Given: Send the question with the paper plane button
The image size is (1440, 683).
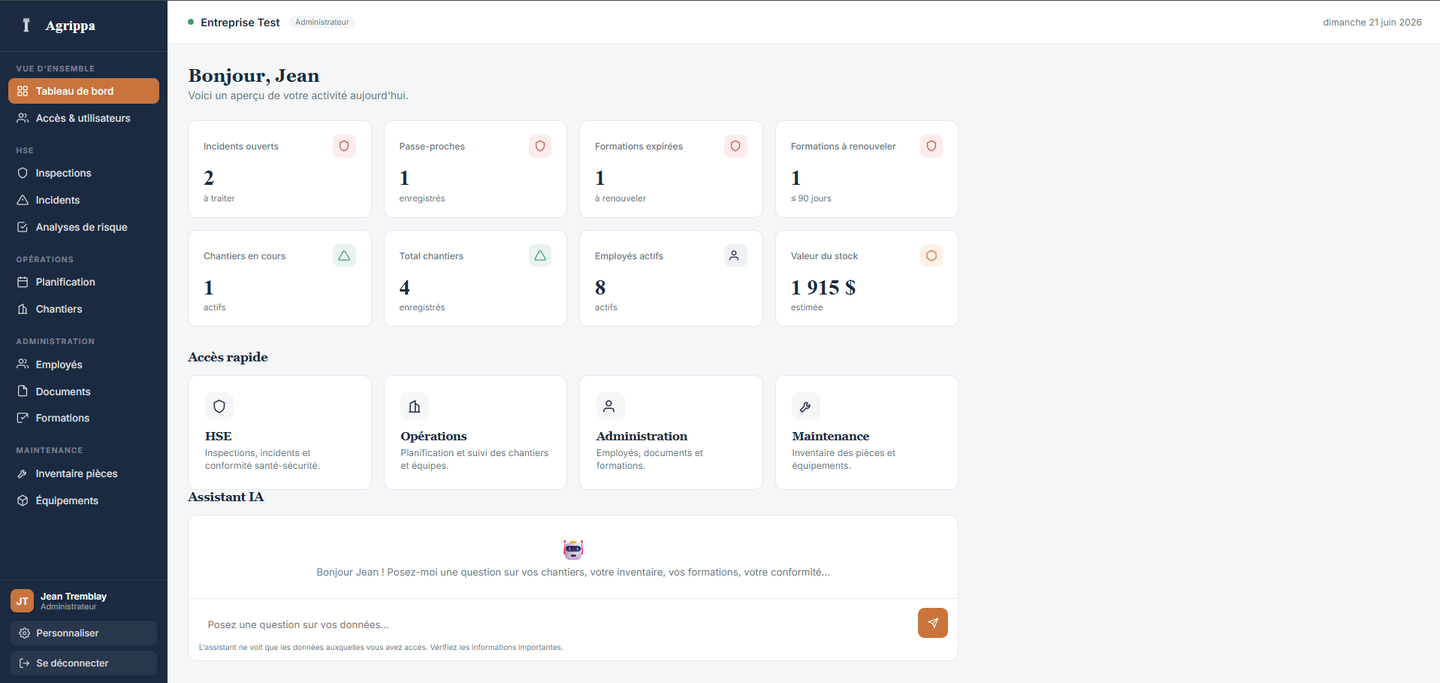Looking at the screenshot, I should 933,623.
